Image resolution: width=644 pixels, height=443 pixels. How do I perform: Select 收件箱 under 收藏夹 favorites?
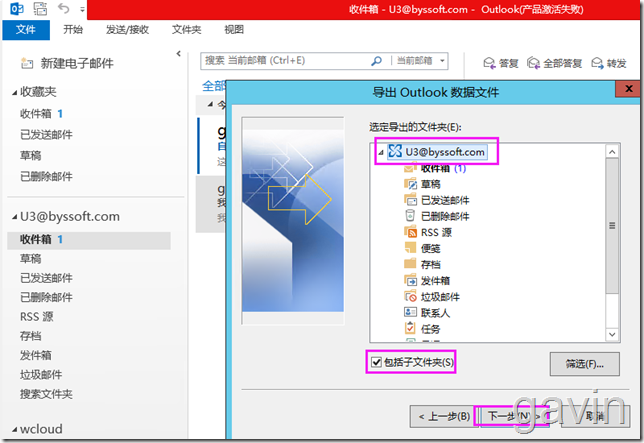[36, 114]
